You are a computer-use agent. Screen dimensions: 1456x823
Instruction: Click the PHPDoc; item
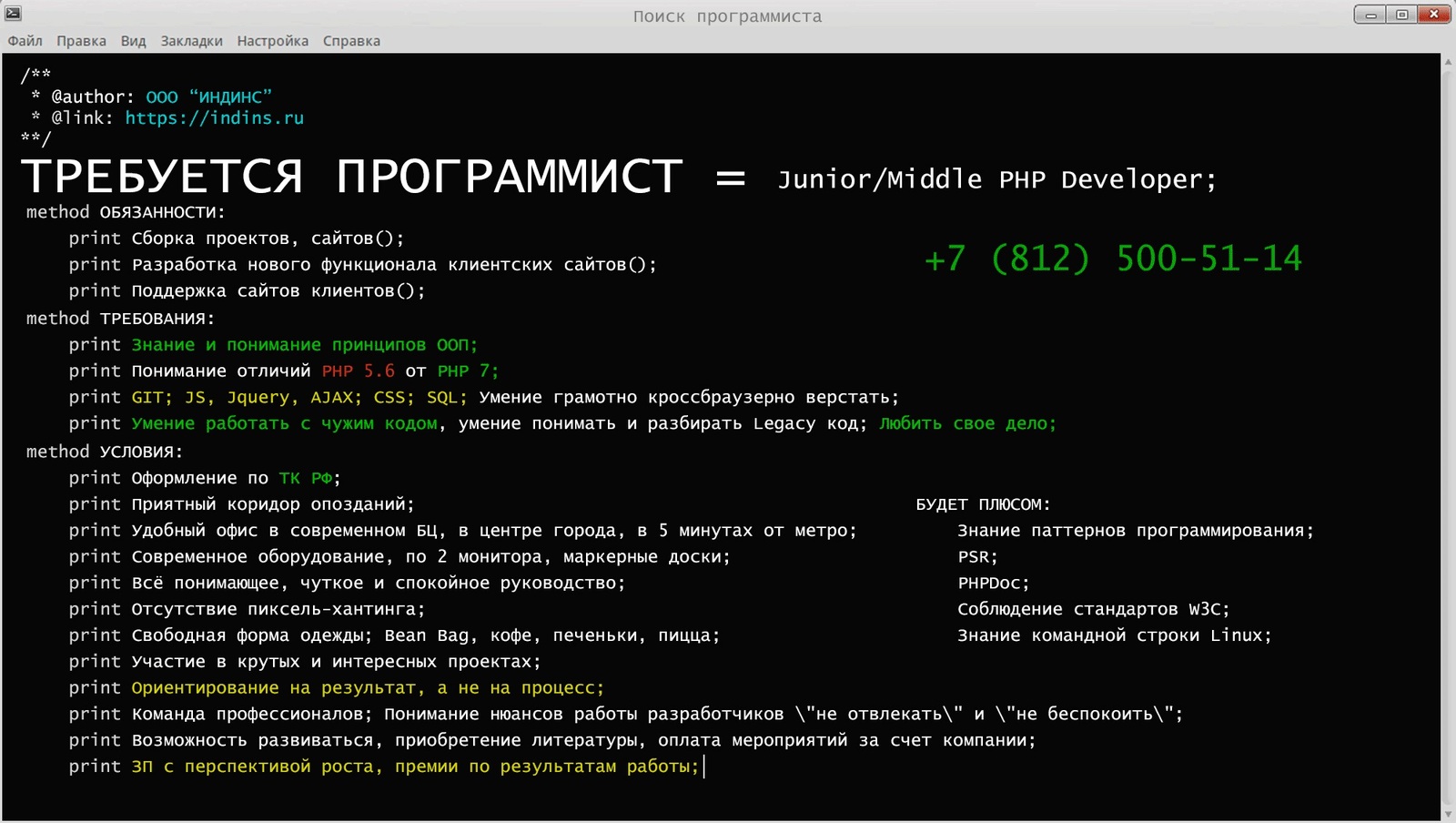[x=994, y=584]
